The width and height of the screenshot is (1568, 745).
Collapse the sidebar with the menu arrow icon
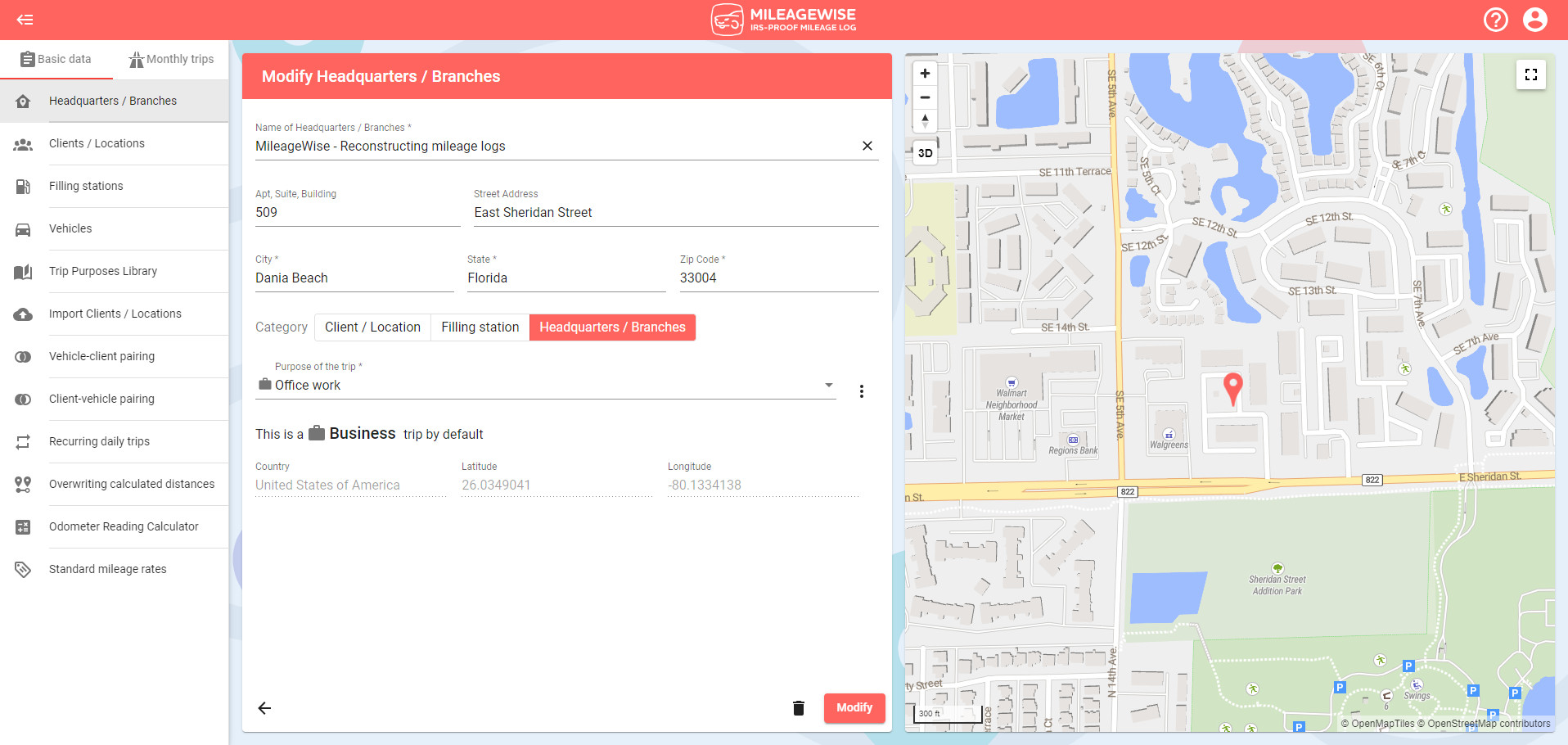click(x=25, y=20)
